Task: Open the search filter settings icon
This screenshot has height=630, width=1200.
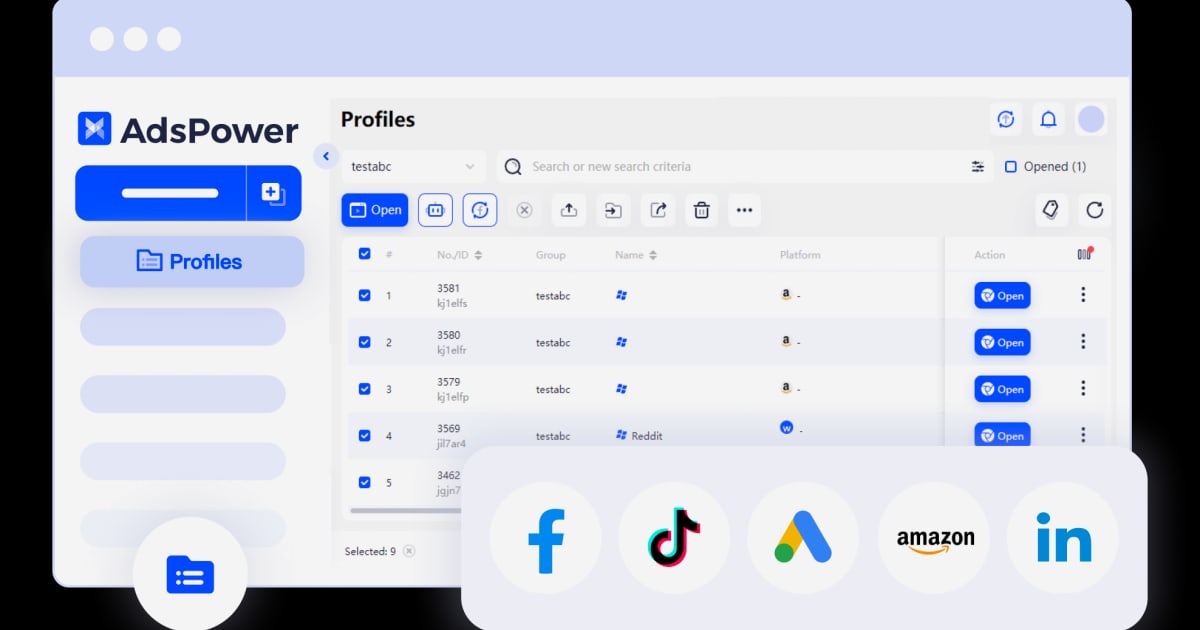Action: click(x=978, y=167)
